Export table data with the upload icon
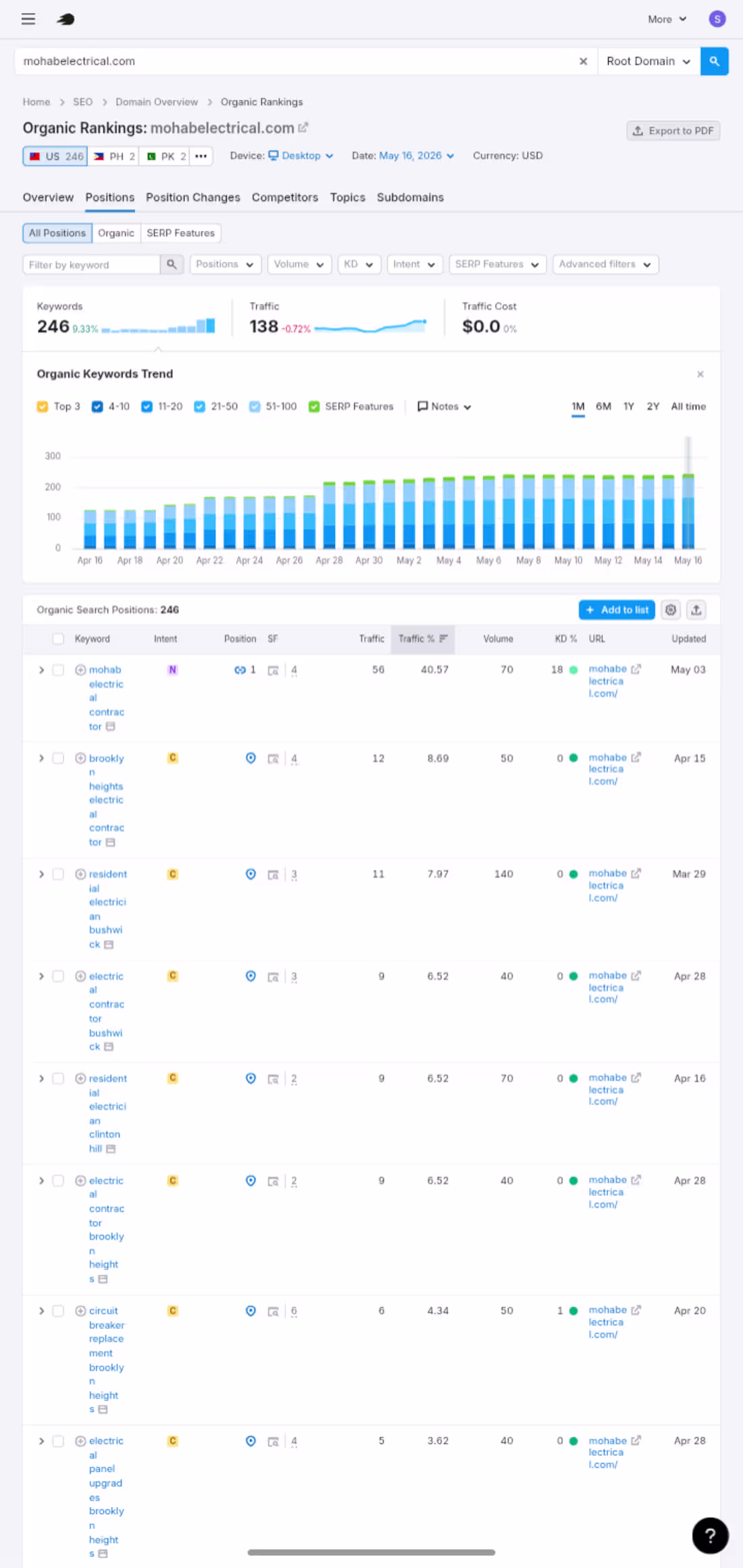This screenshot has width=743, height=1568. coord(696,610)
